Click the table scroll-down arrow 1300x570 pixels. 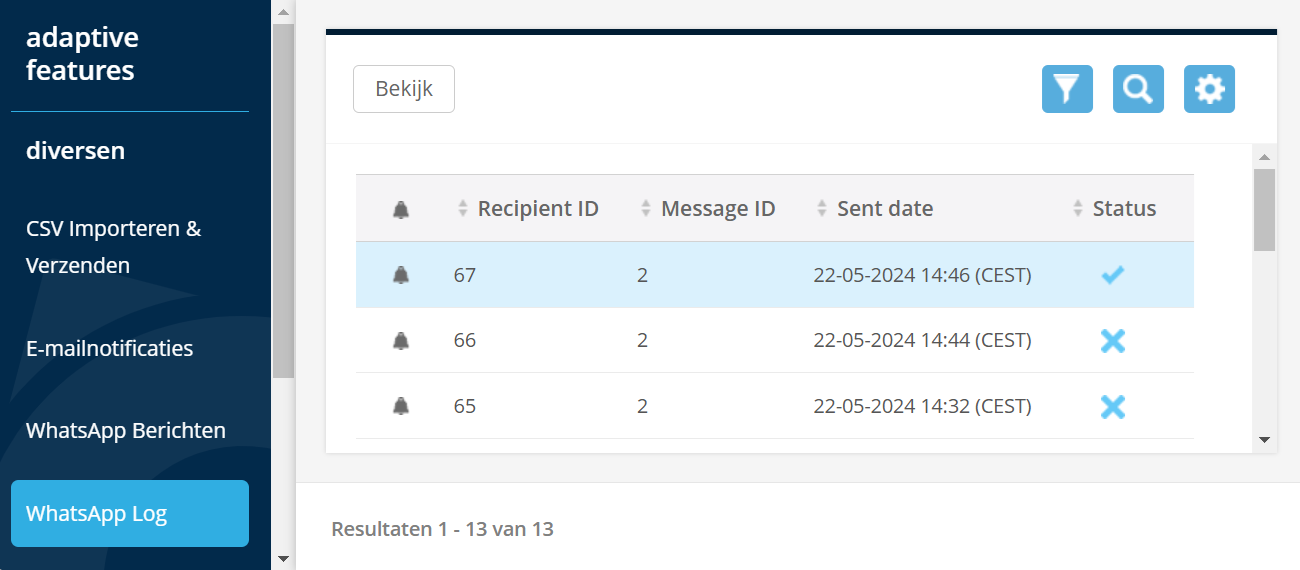click(1264, 439)
